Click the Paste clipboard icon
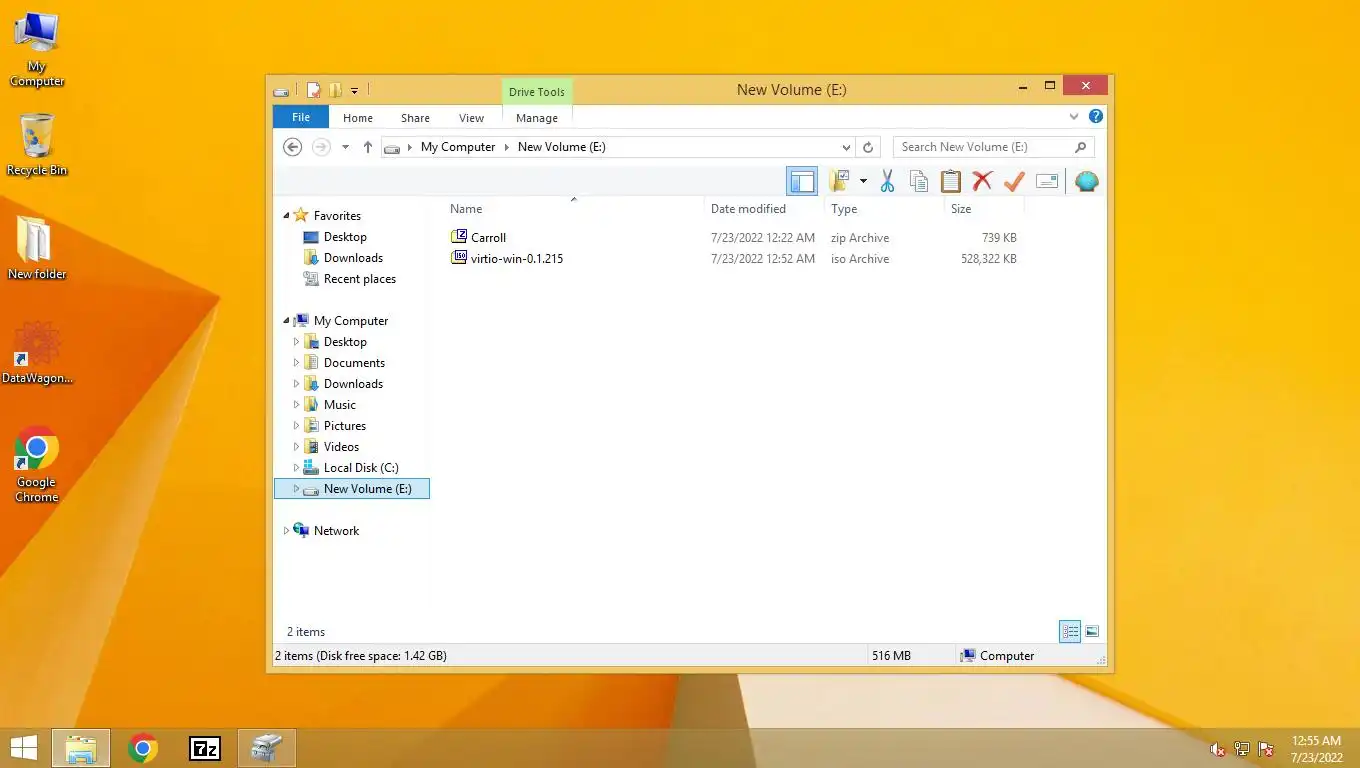The height and width of the screenshot is (768, 1360). (950, 181)
